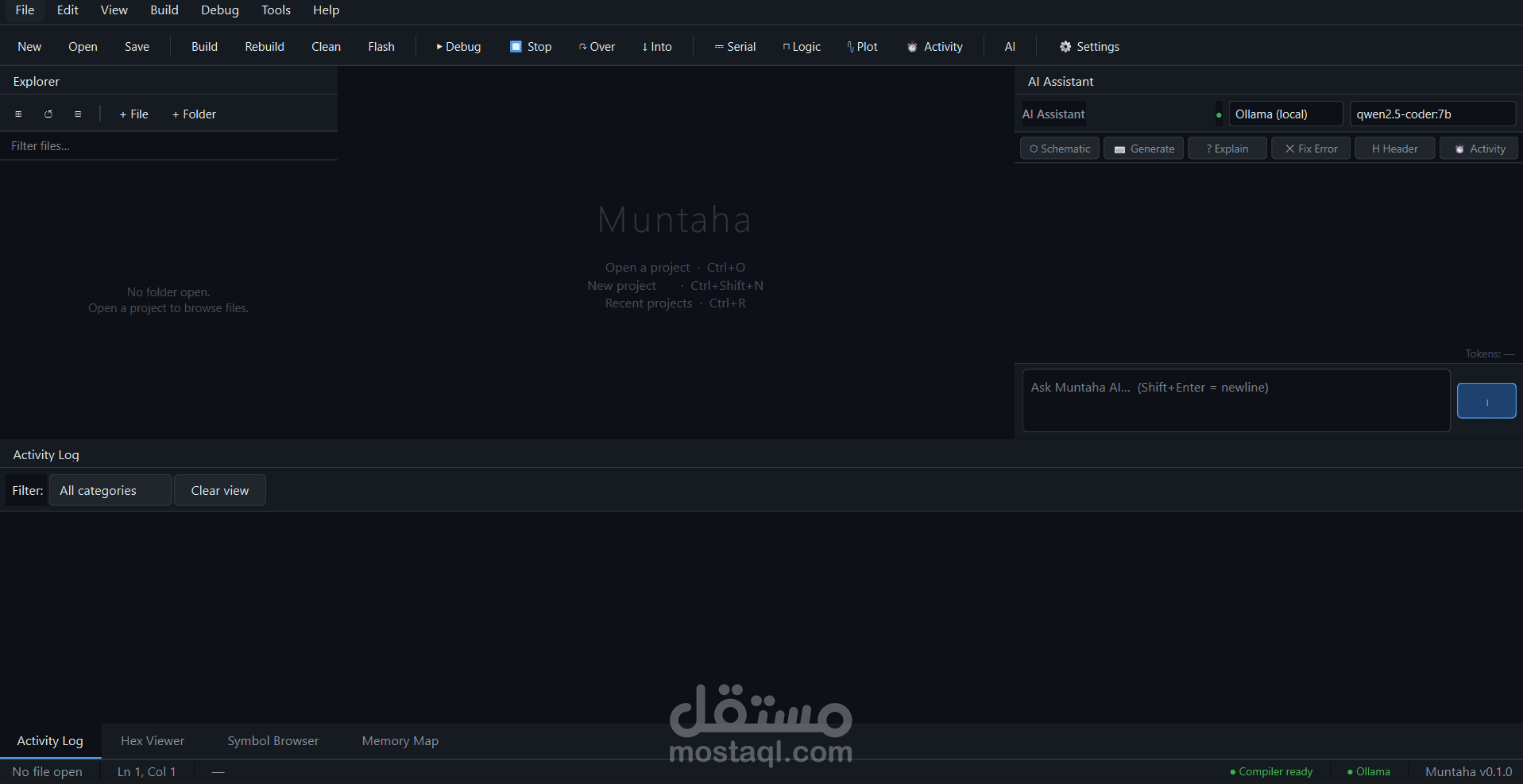Open the Tools menu

276,10
